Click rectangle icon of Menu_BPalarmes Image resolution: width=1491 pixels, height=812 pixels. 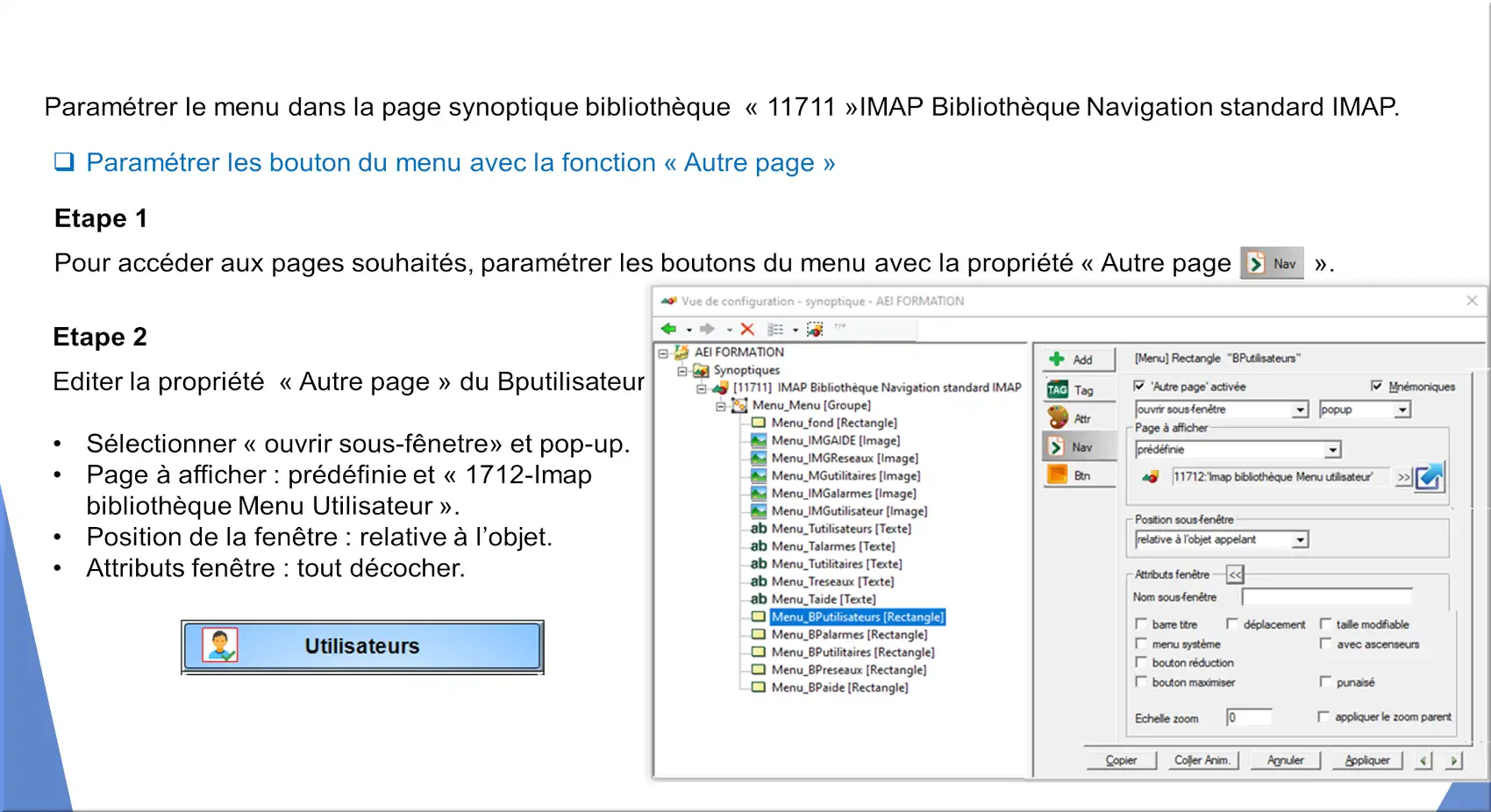click(x=759, y=634)
